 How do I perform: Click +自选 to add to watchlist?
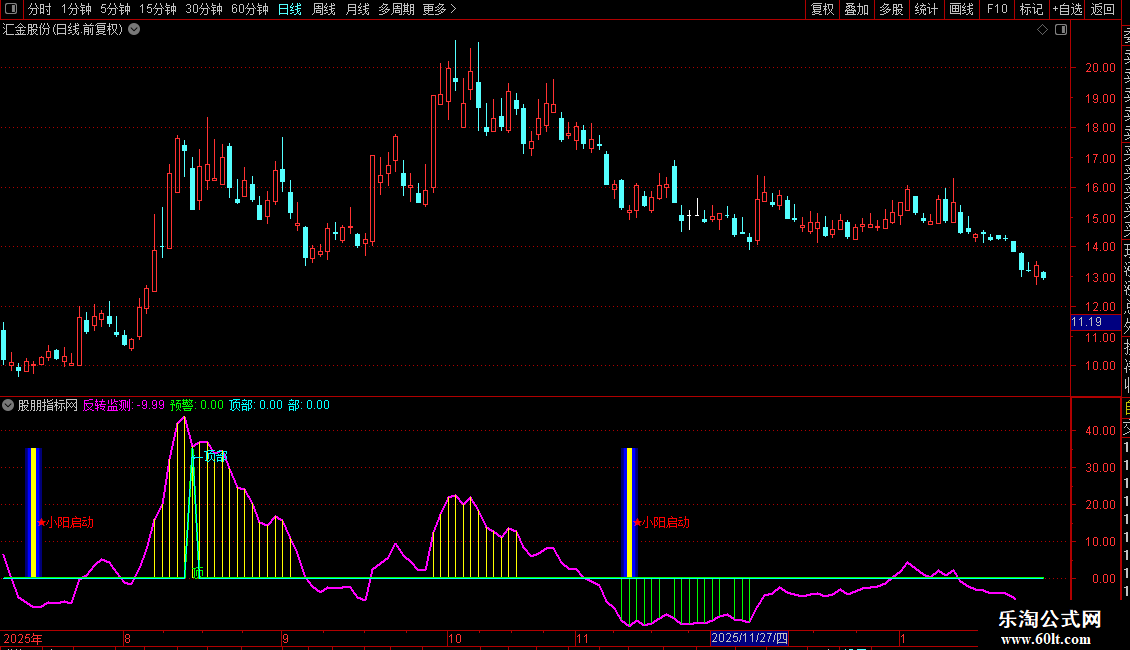click(1067, 10)
